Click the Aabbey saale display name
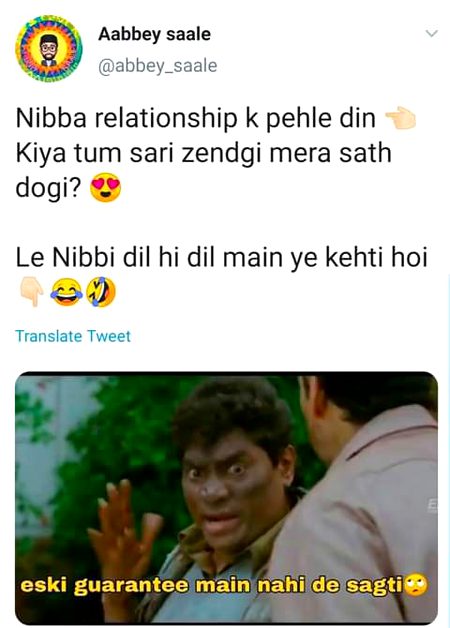 click(154, 34)
